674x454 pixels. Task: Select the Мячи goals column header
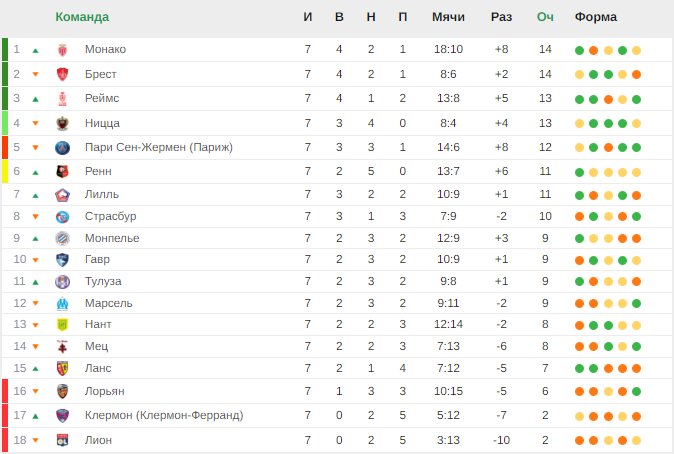(448, 17)
